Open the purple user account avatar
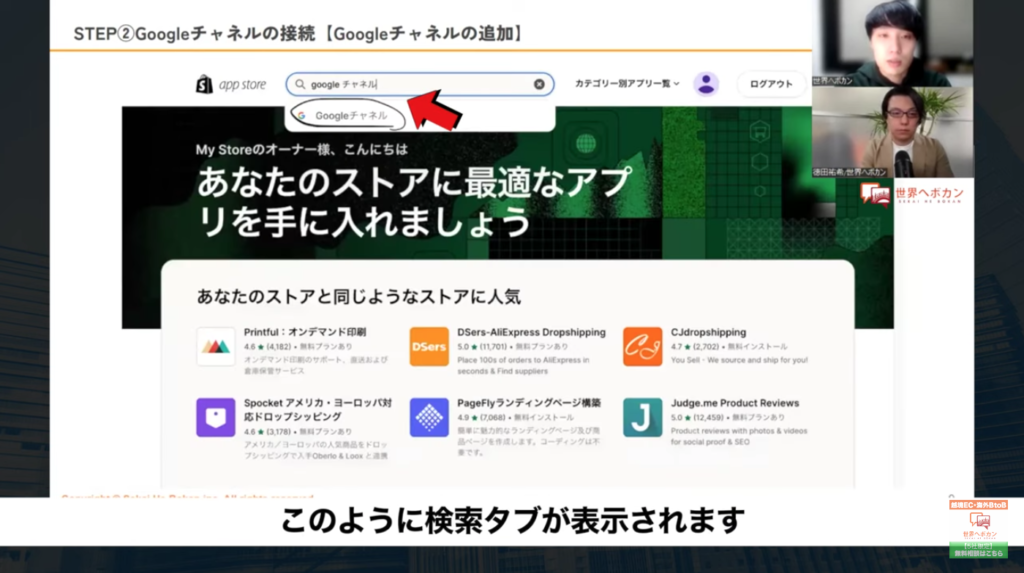The image size is (1024, 573). point(706,84)
